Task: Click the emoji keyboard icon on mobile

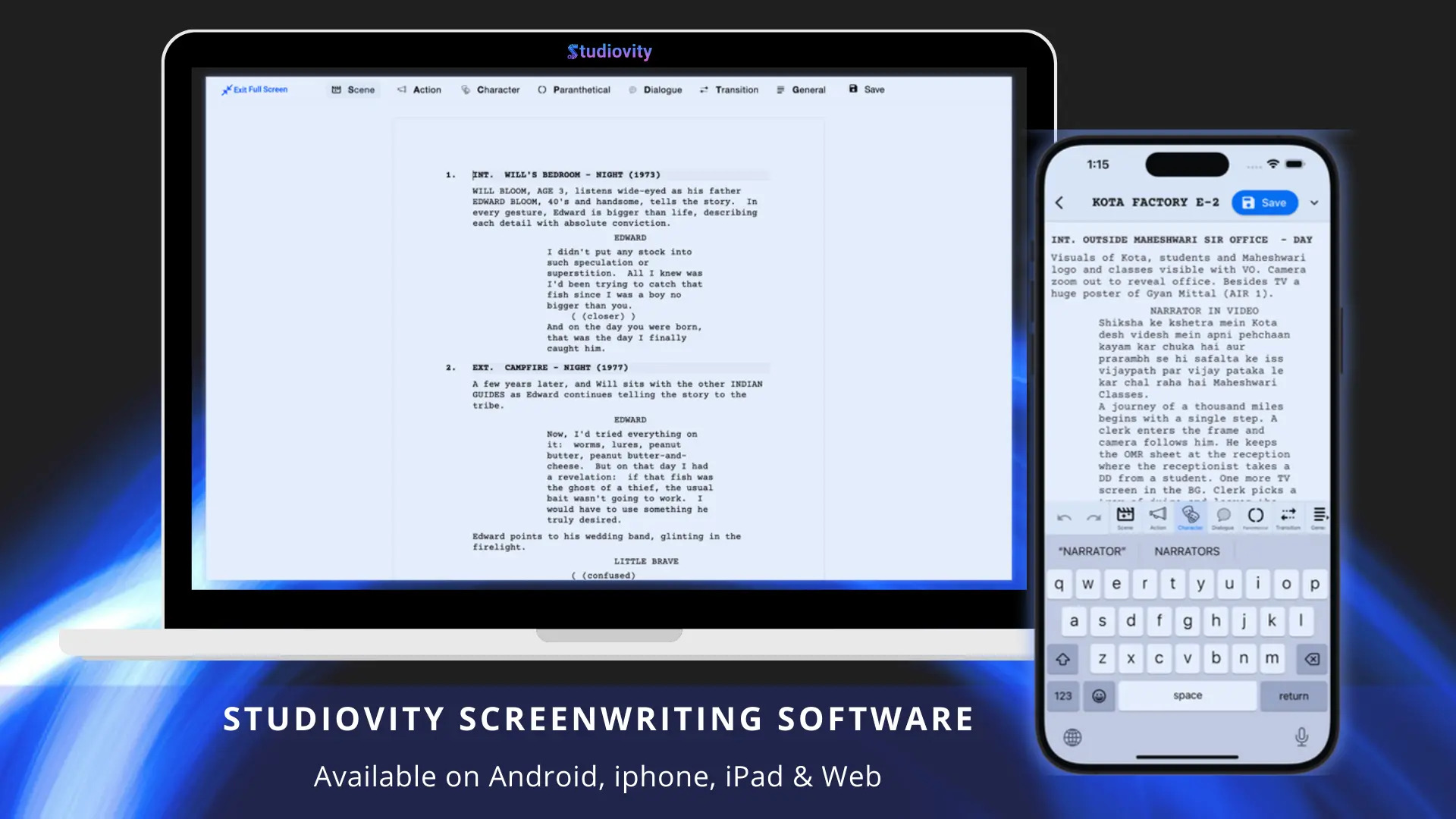Action: (x=1098, y=695)
